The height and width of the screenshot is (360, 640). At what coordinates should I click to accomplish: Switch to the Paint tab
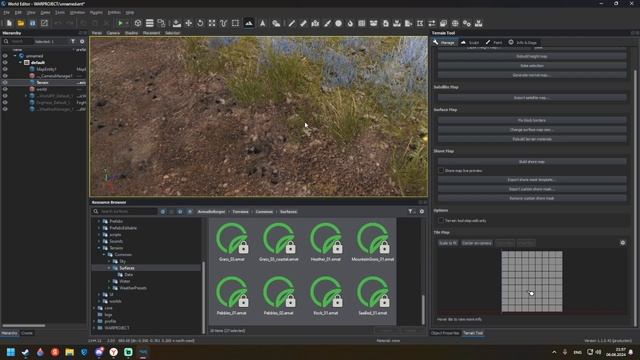coord(494,42)
